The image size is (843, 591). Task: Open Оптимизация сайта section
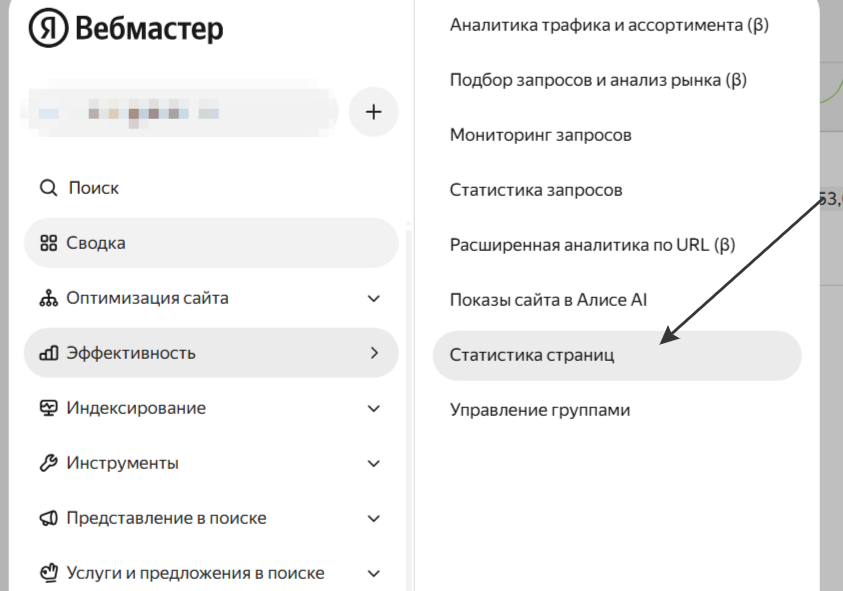coord(211,298)
